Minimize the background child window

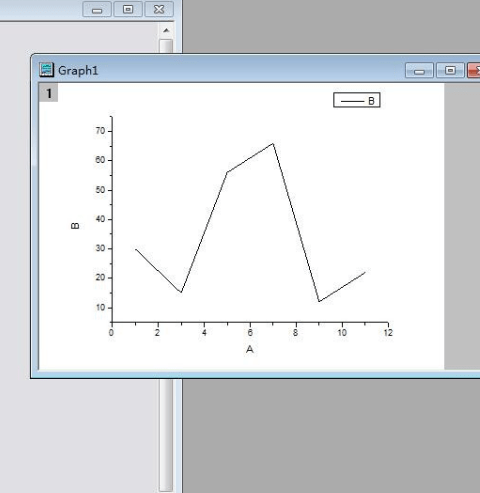97,9
